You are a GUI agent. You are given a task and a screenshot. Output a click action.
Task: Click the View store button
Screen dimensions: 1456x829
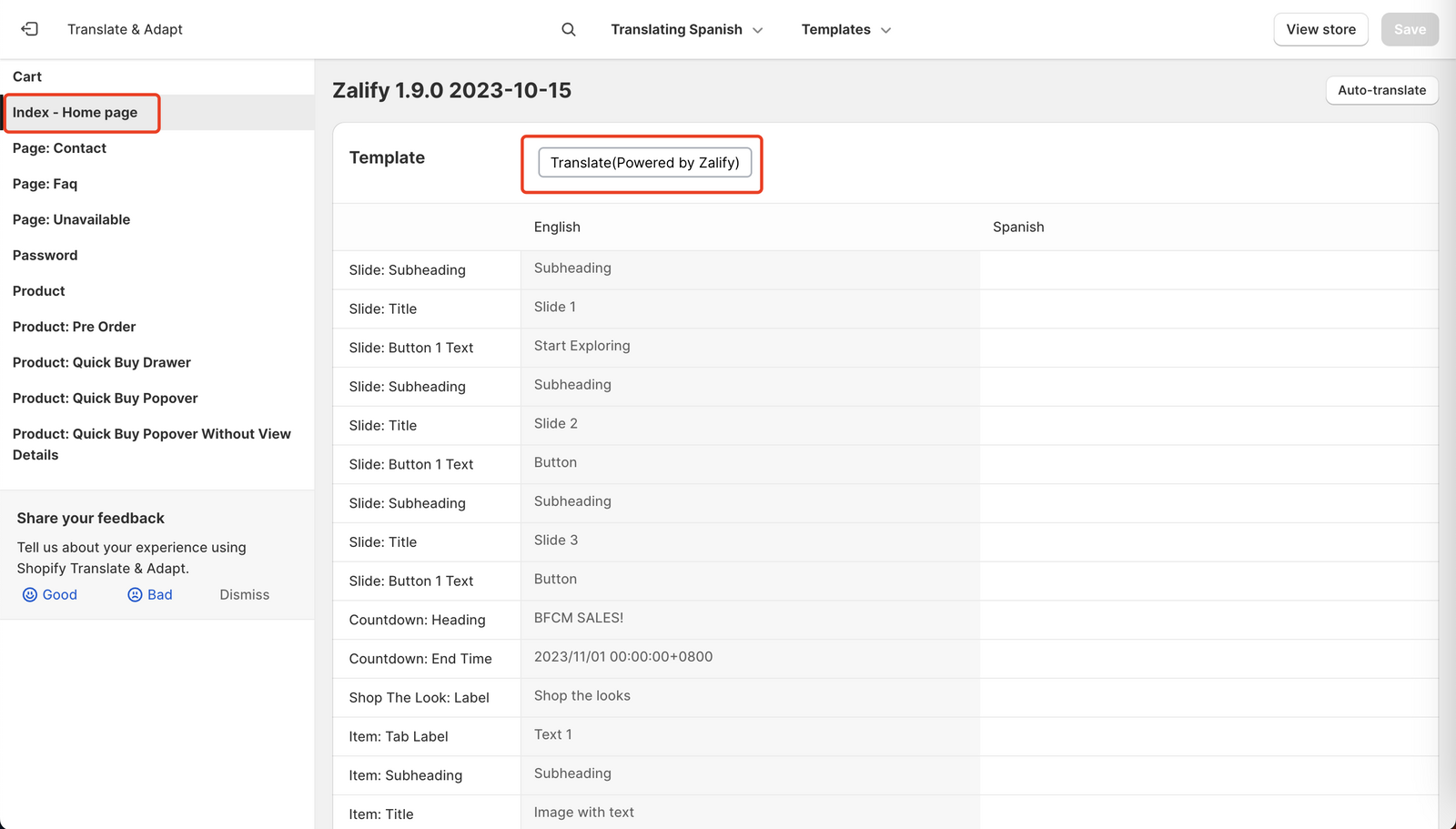1320,29
